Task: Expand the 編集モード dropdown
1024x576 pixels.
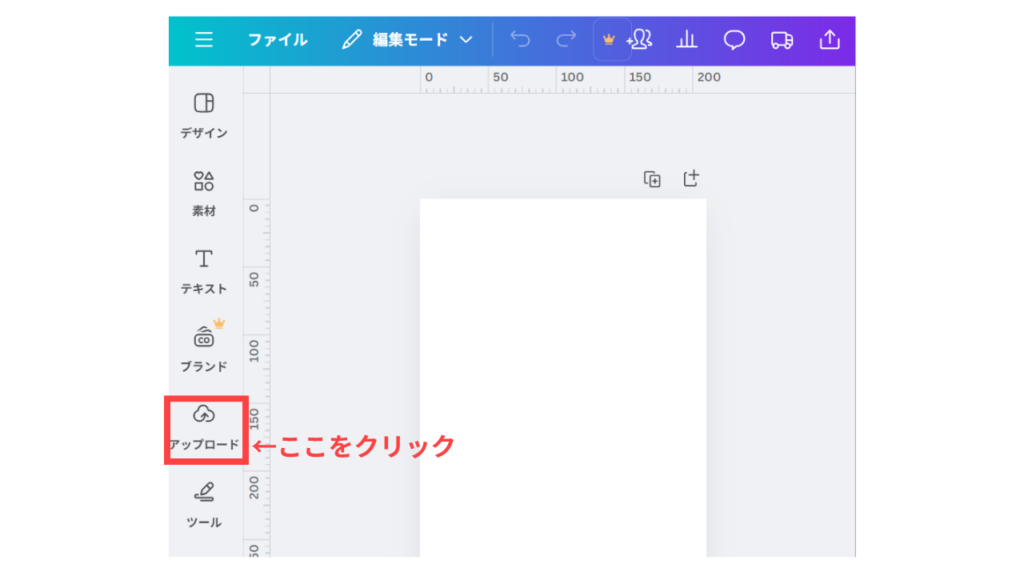Action: click(407, 40)
